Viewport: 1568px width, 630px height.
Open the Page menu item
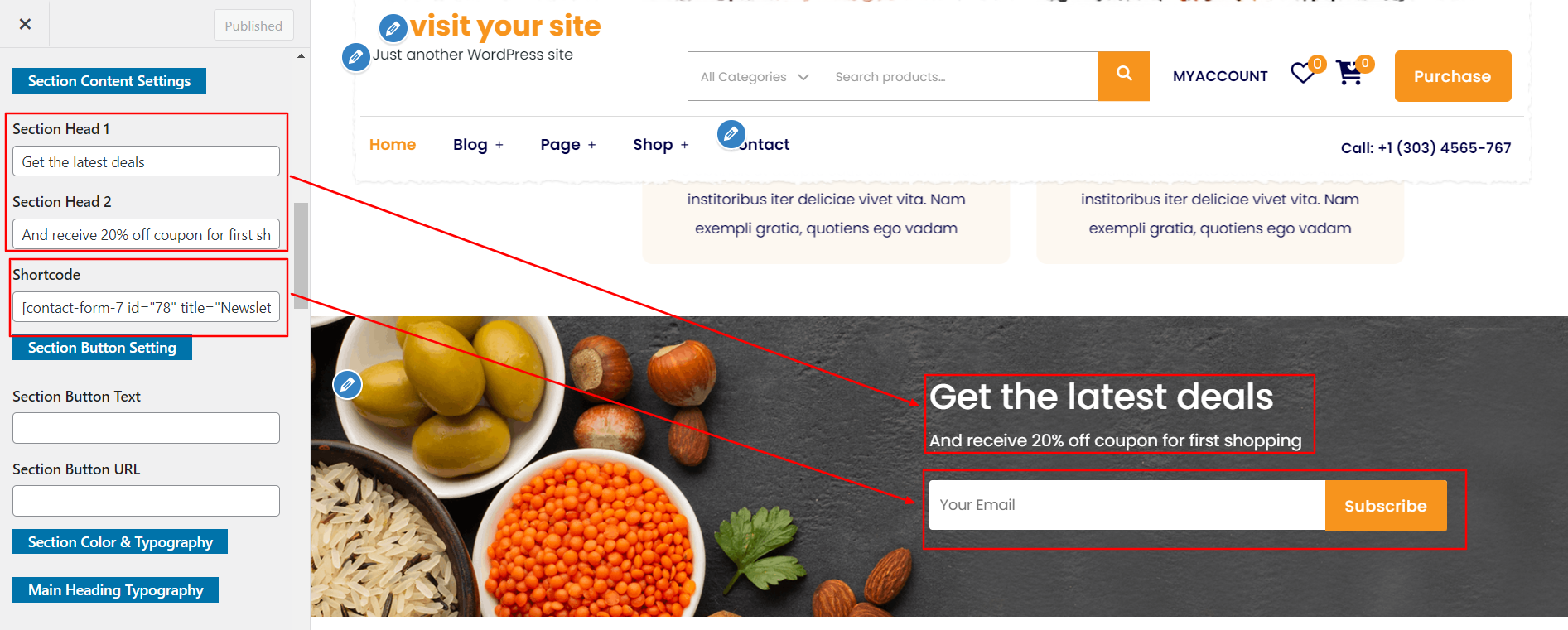(568, 144)
